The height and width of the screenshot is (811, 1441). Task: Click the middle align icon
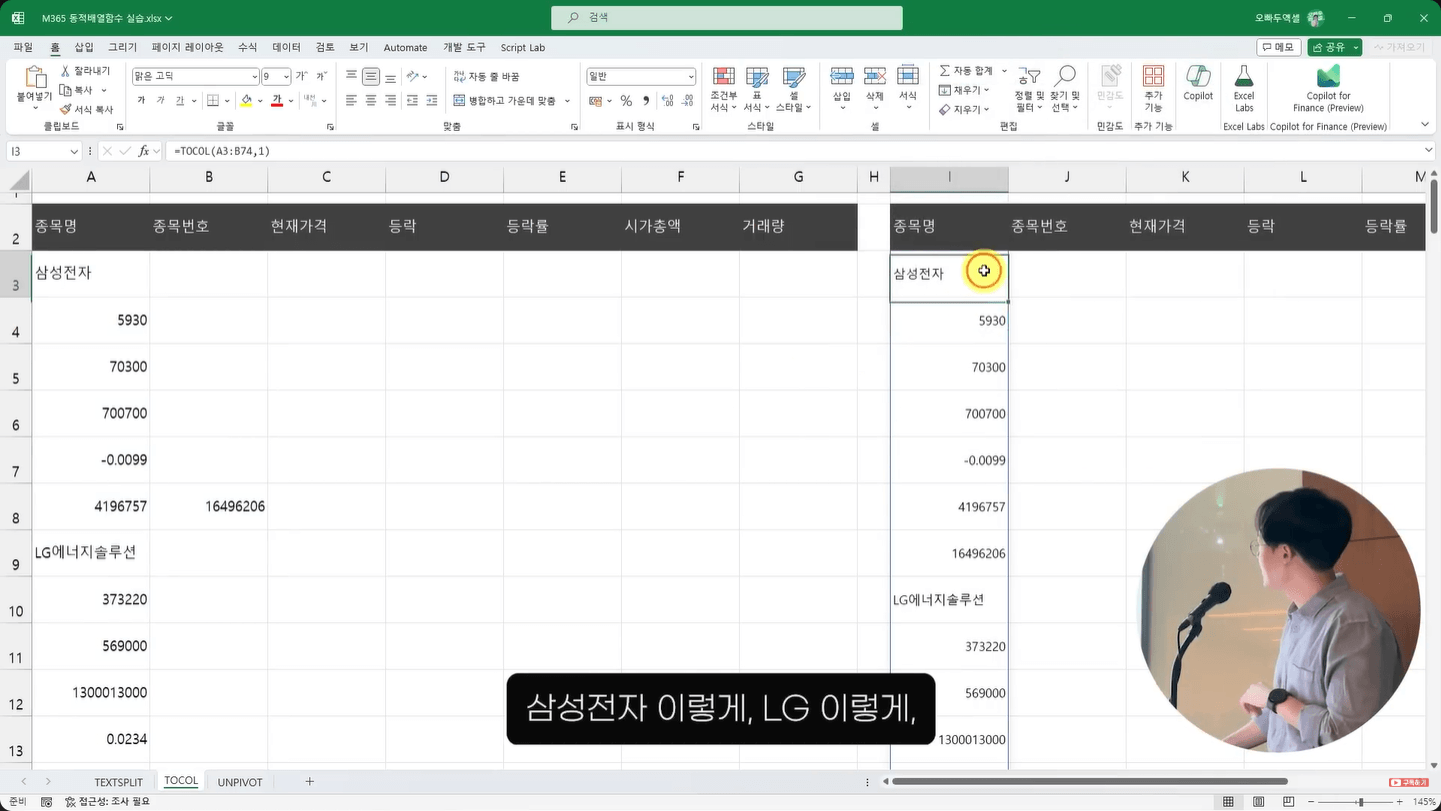point(371,76)
